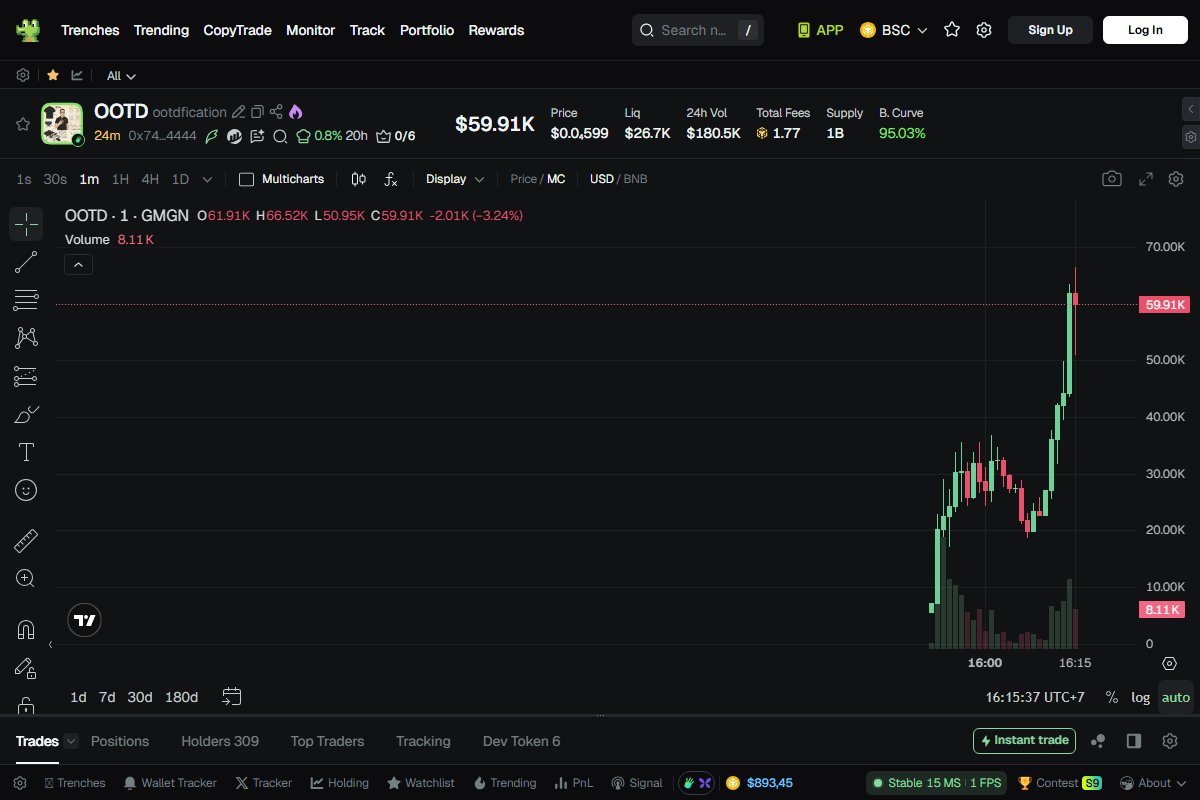This screenshot has width=1200, height=800.
Task: Select the crosshair cursor tool
Action: pos(26,224)
